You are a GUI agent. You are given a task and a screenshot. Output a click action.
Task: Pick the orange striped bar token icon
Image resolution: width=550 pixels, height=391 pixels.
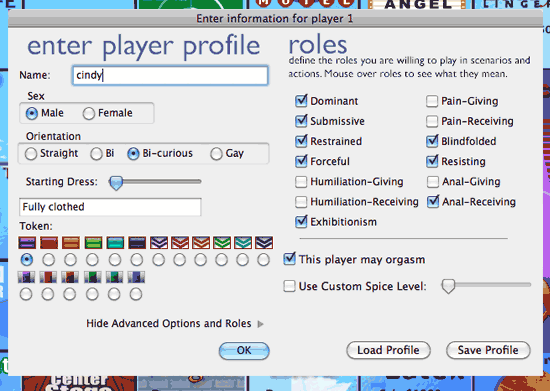tap(71, 243)
